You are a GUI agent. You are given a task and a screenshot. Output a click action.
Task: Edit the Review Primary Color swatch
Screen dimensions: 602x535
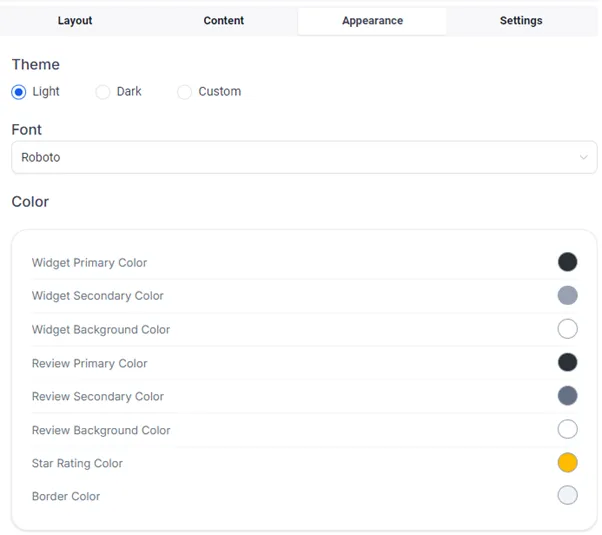point(567,362)
